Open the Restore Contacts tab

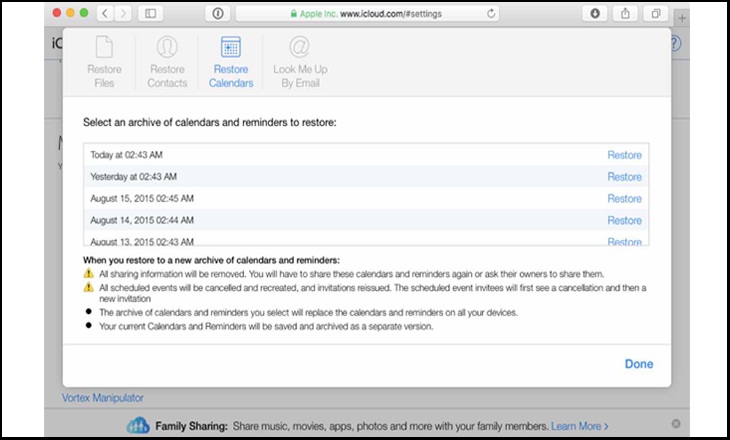pyautogui.click(x=167, y=62)
